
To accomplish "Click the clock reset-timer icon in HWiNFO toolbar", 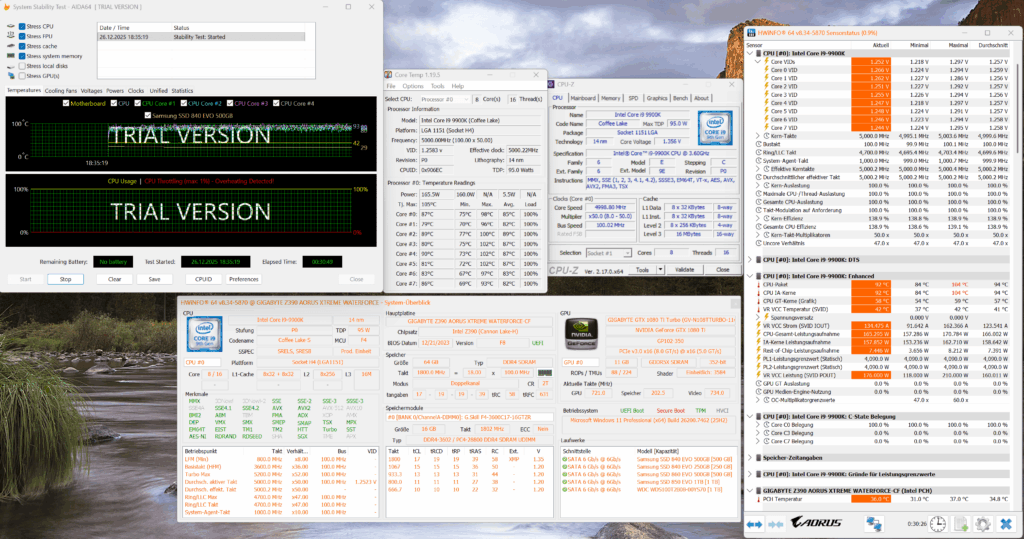I will pos(938,524).
